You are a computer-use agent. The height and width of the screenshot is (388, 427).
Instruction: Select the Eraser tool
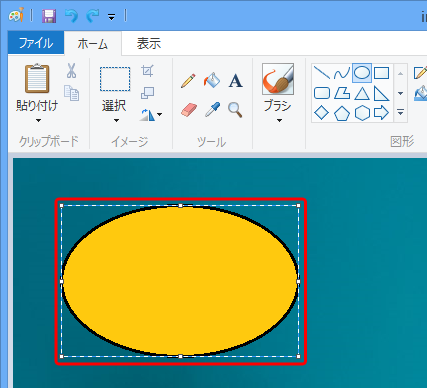pos(189,110)
